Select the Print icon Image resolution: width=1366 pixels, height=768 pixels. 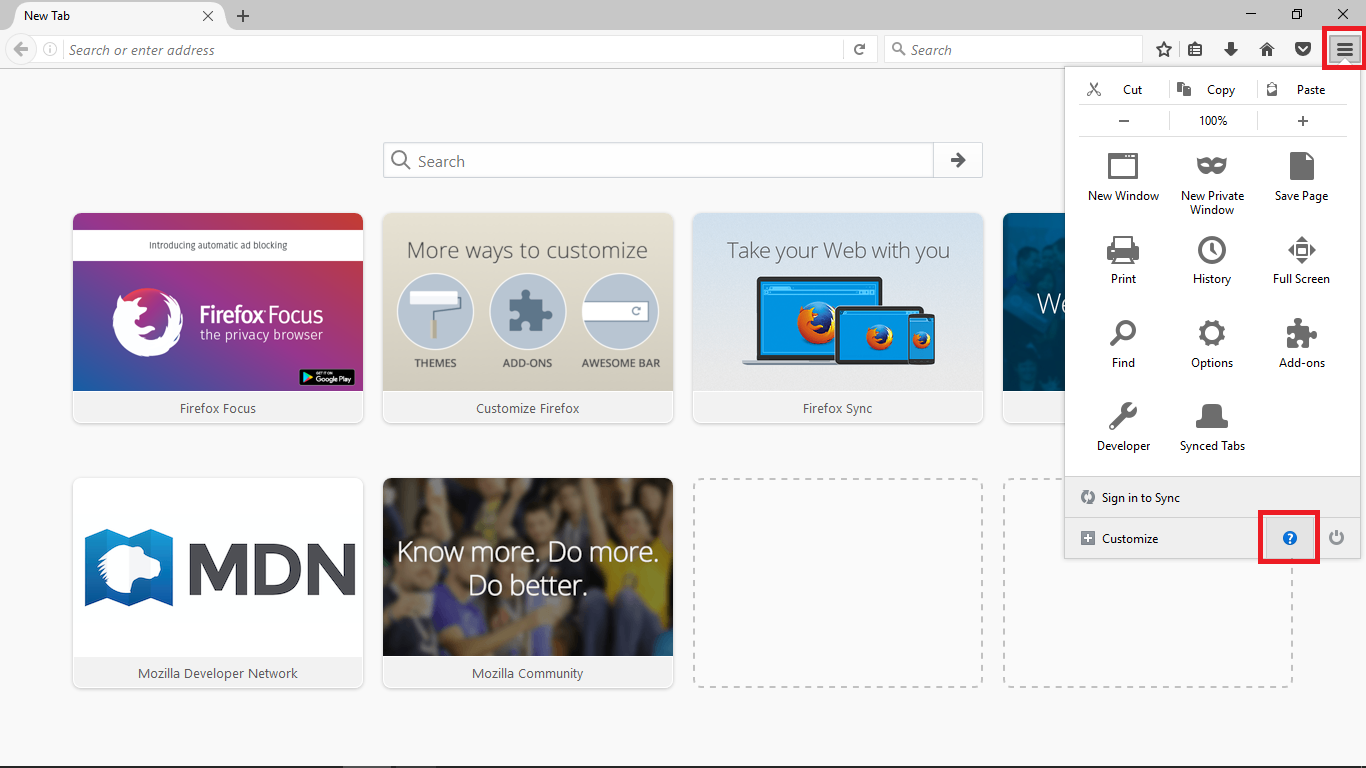click(1123, 260)
